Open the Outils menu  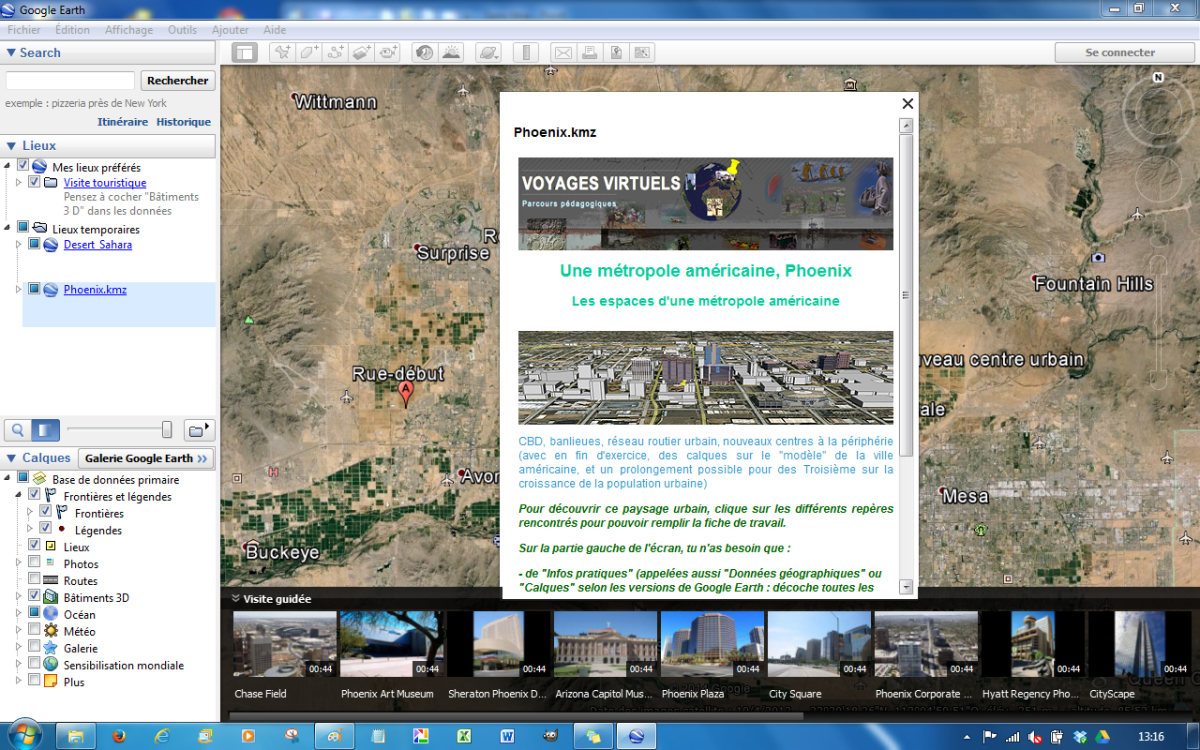182,30
